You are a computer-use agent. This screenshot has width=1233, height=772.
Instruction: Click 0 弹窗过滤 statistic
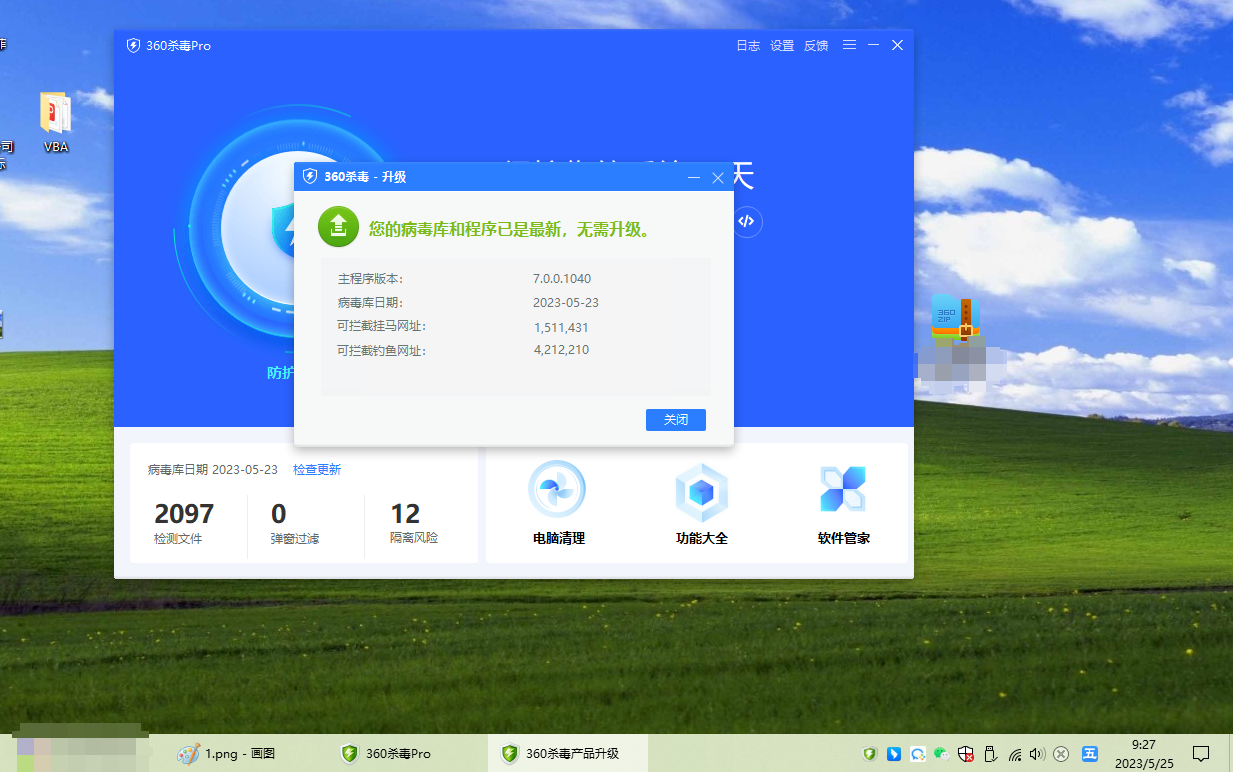coord(294,524)
